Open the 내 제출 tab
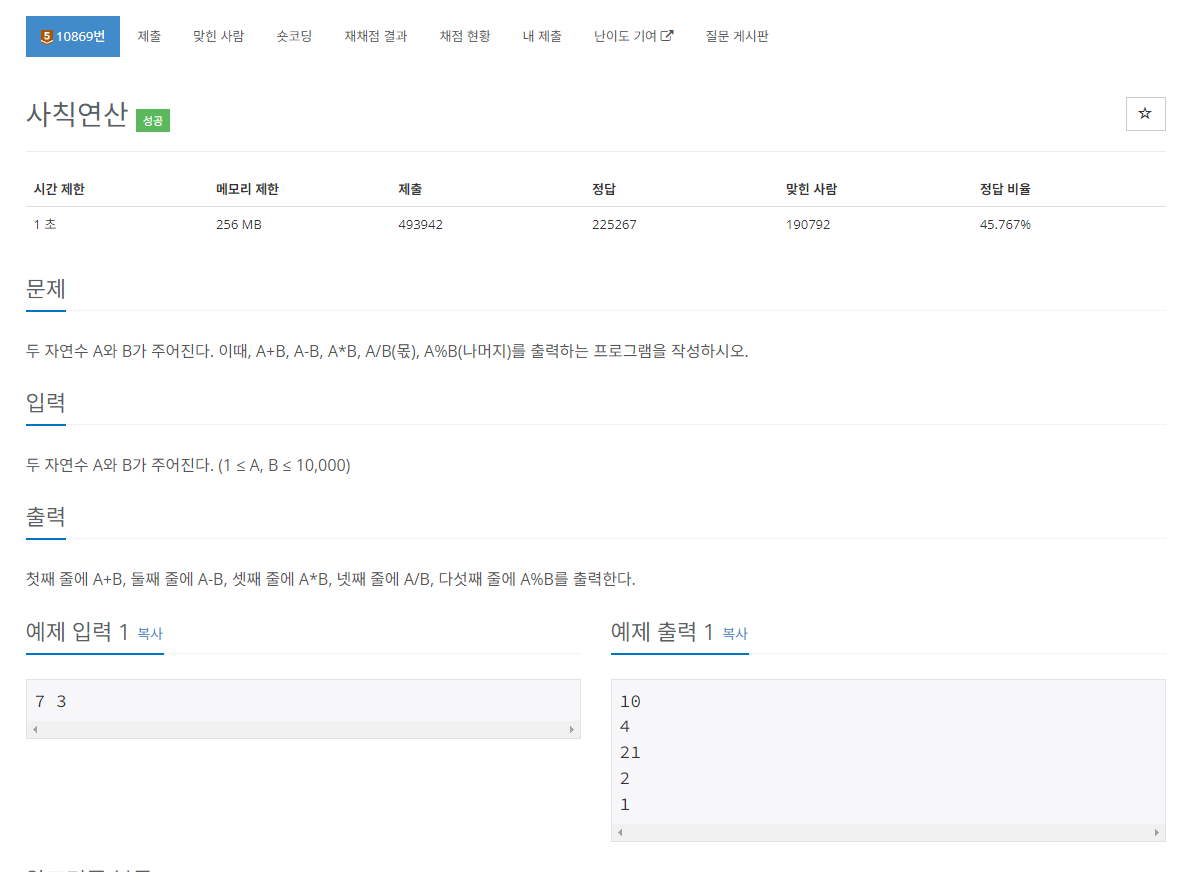This screenshot has height=872, width=1187. [x=542, y=36]
